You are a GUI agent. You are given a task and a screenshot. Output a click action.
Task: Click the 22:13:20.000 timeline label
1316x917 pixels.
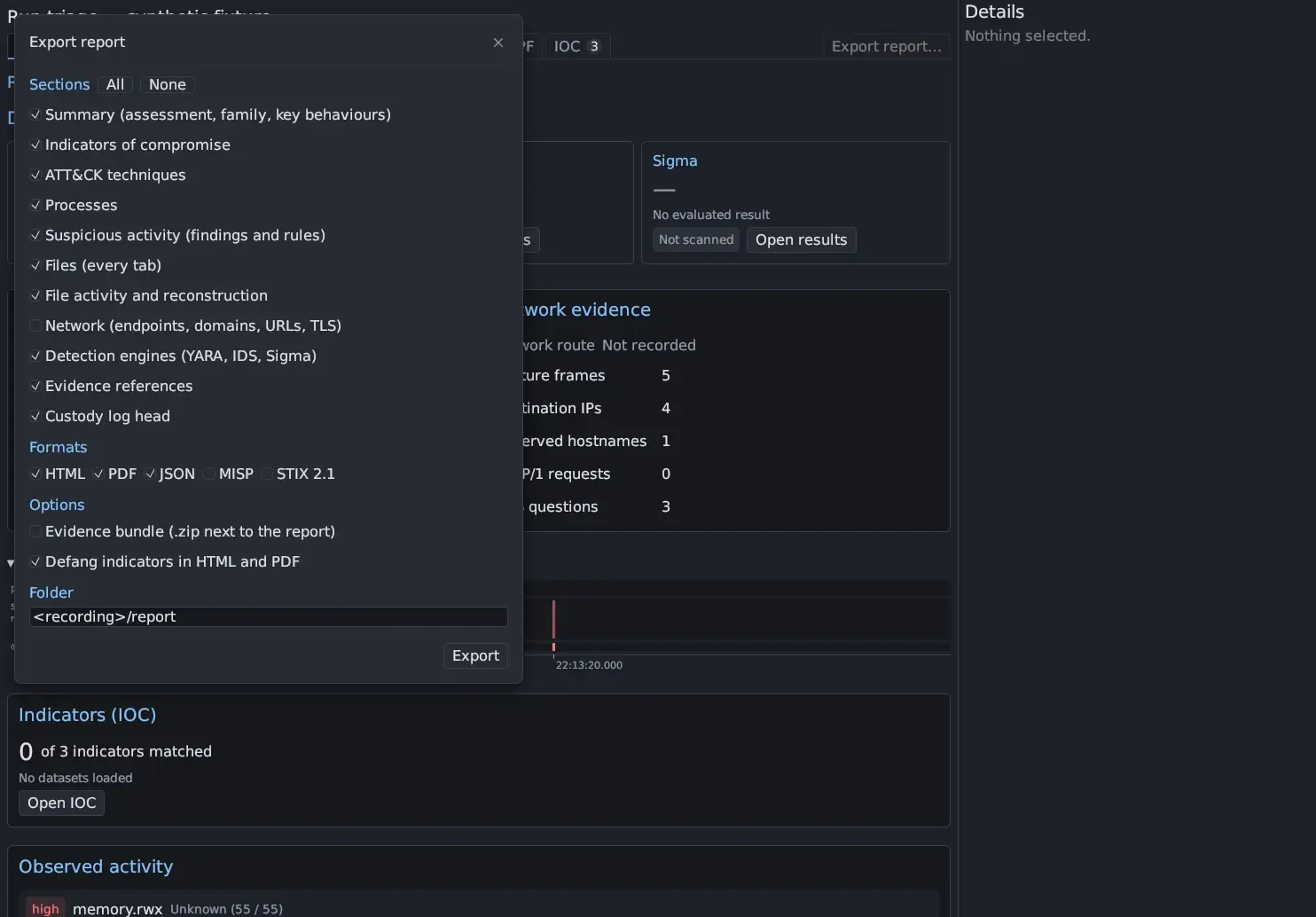tap(589, 665)
